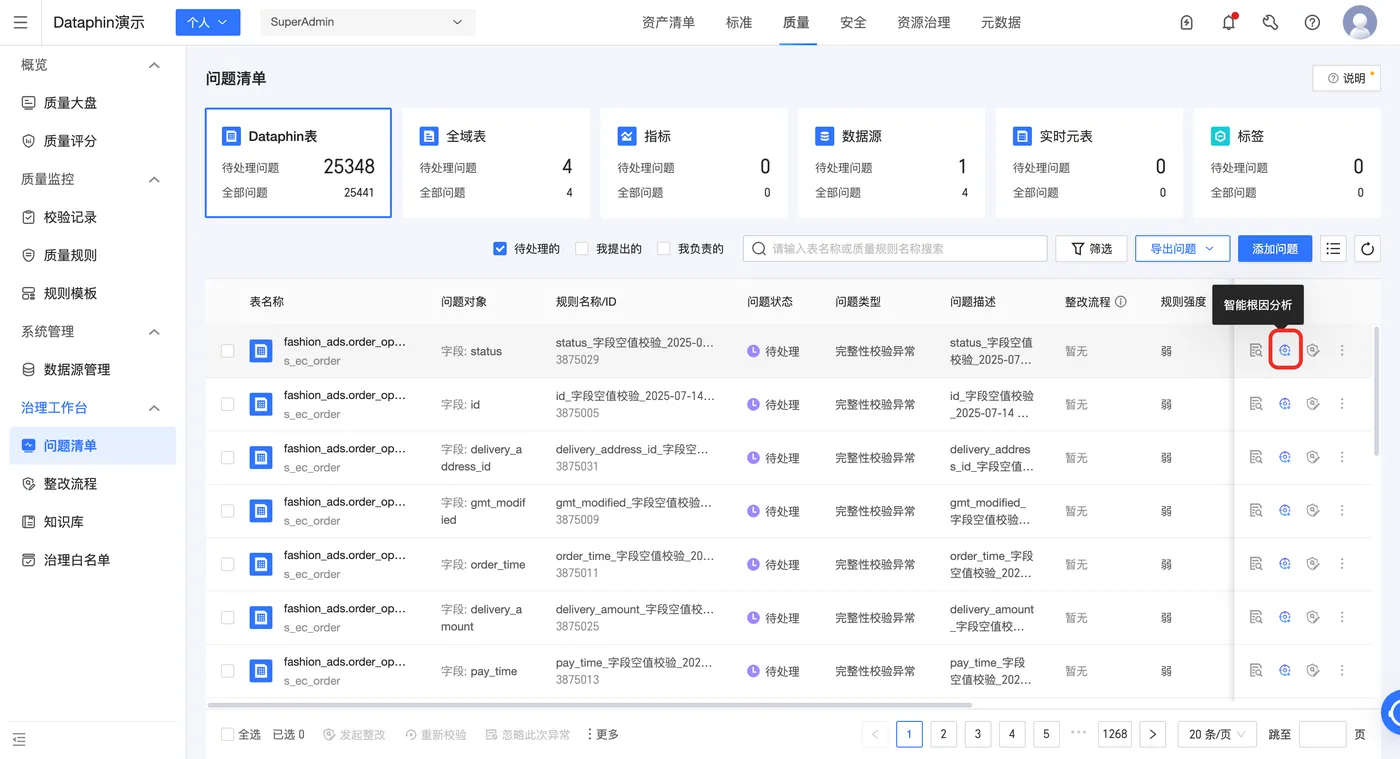Expand the footer 更多 actions menu
The height and width of the screenshot is (759, 1400).
click(602, 734)
